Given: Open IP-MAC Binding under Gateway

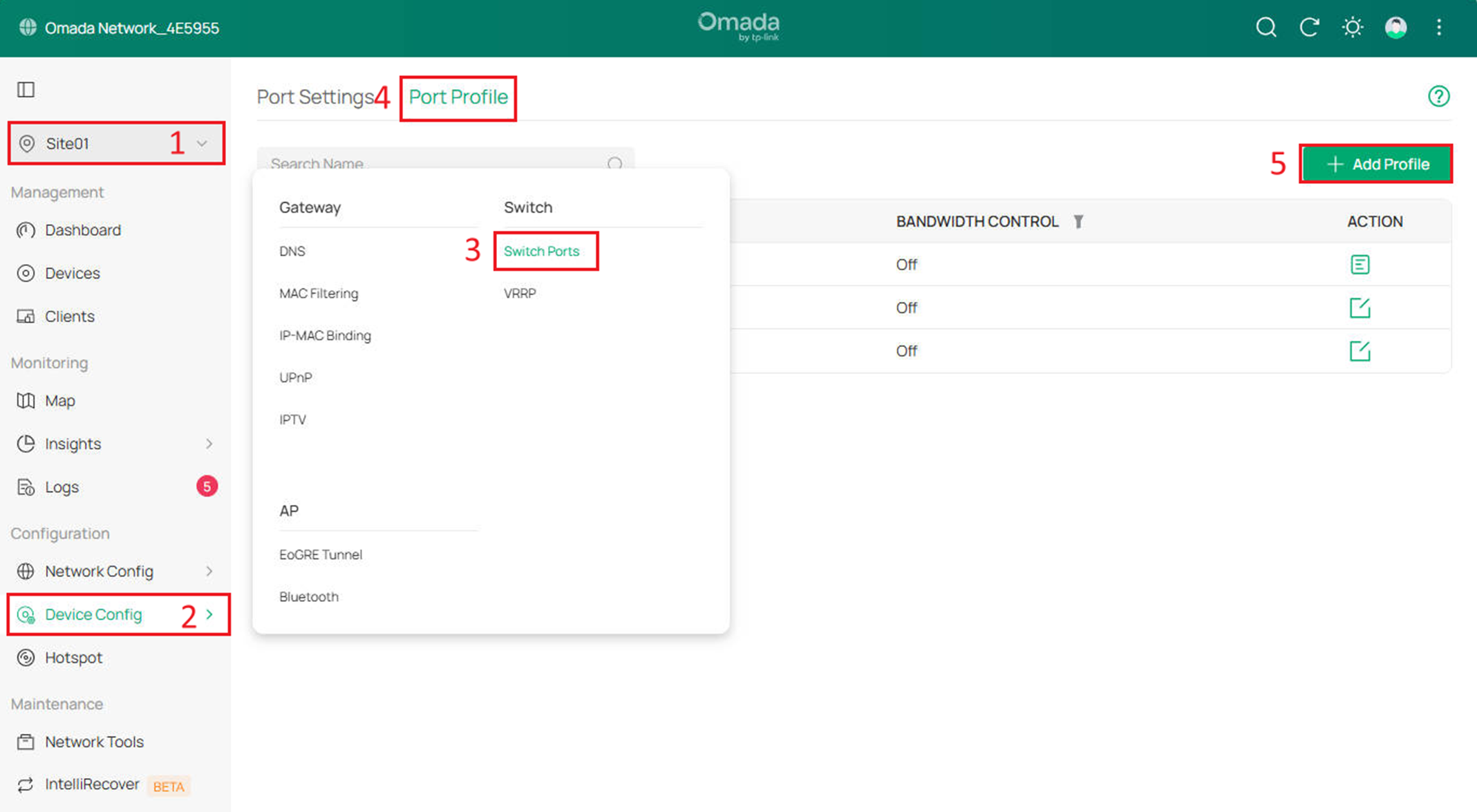Looking at the screenshot, I should point(325,336).
